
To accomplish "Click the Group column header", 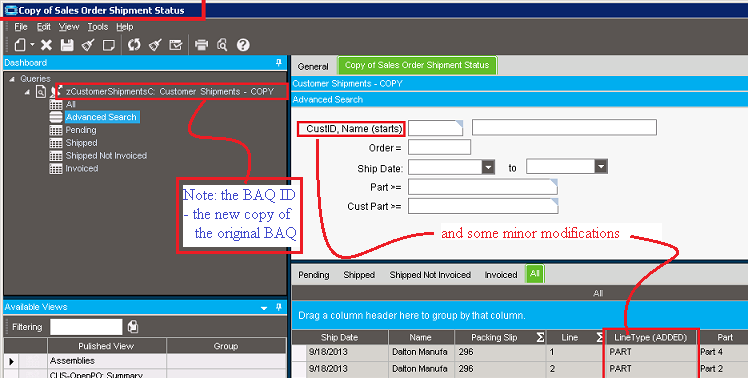I will (x=226, y=346).
